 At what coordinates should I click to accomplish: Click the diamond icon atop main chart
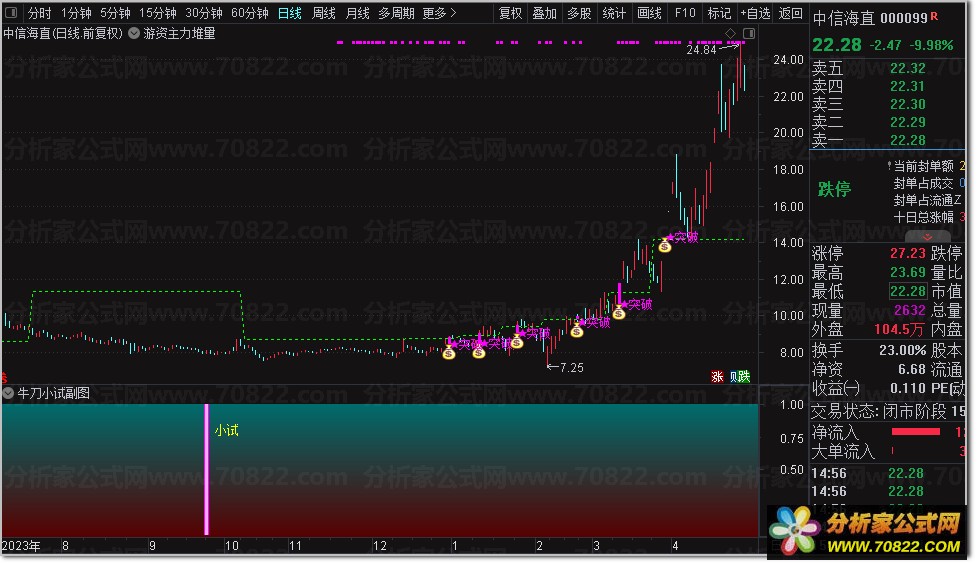click(x=730, y=33)
